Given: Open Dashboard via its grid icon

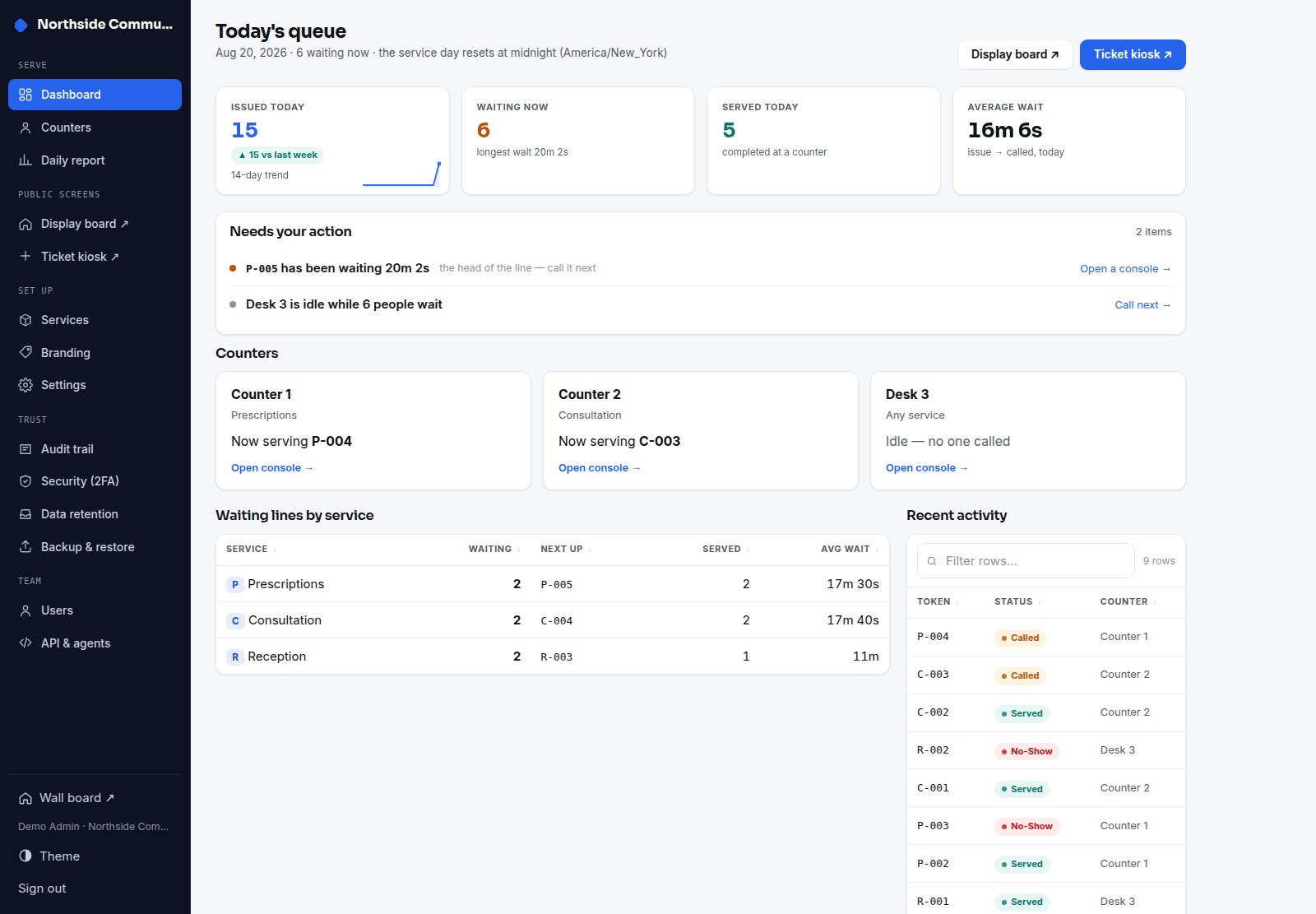Looking at the screenshot, I should pos(25,95).
